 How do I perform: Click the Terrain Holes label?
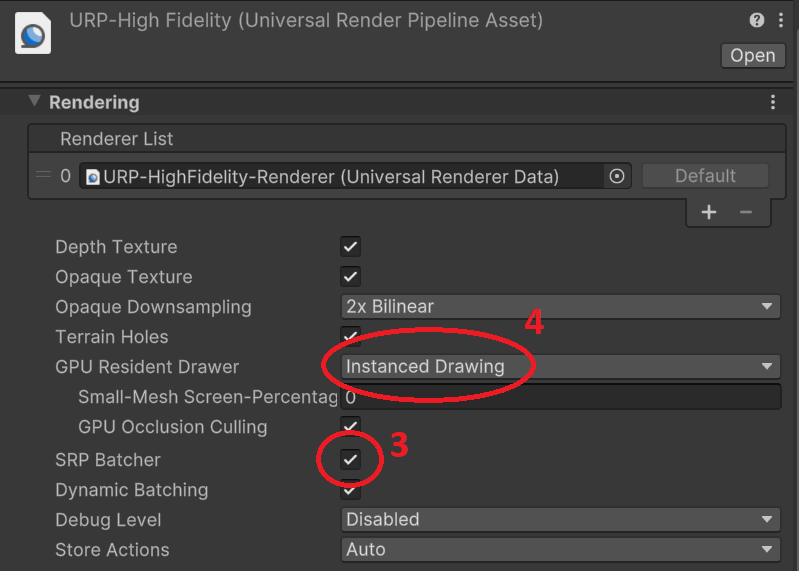(112, 337)
